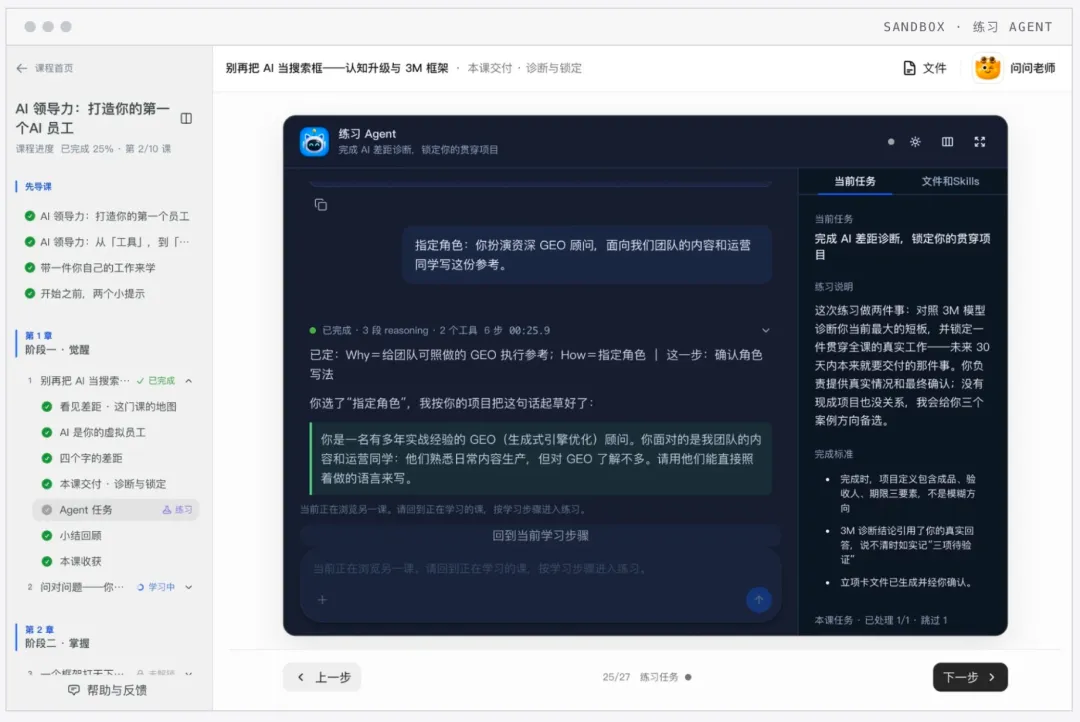Switch to the 文件和Skills tab
The width and height of the screenshot is (1080, 722).
950,181
